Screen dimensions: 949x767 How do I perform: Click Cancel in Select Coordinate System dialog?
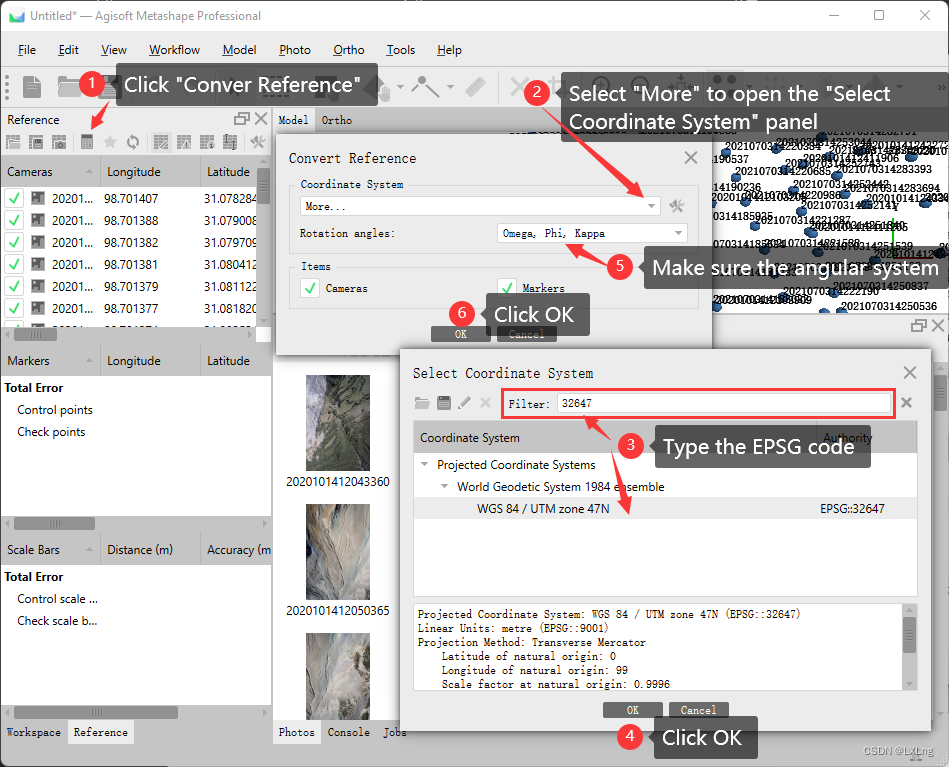tap(698, 709)
